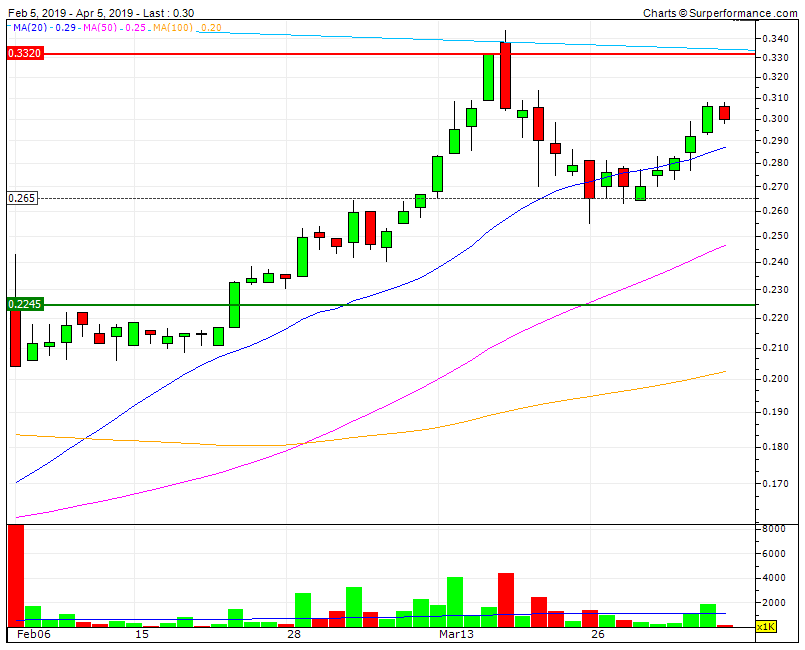This screenshot has height=650, width=805.
Task: Click the date range header starting "Feb 5, 2019"
Action: click(101, 13)
